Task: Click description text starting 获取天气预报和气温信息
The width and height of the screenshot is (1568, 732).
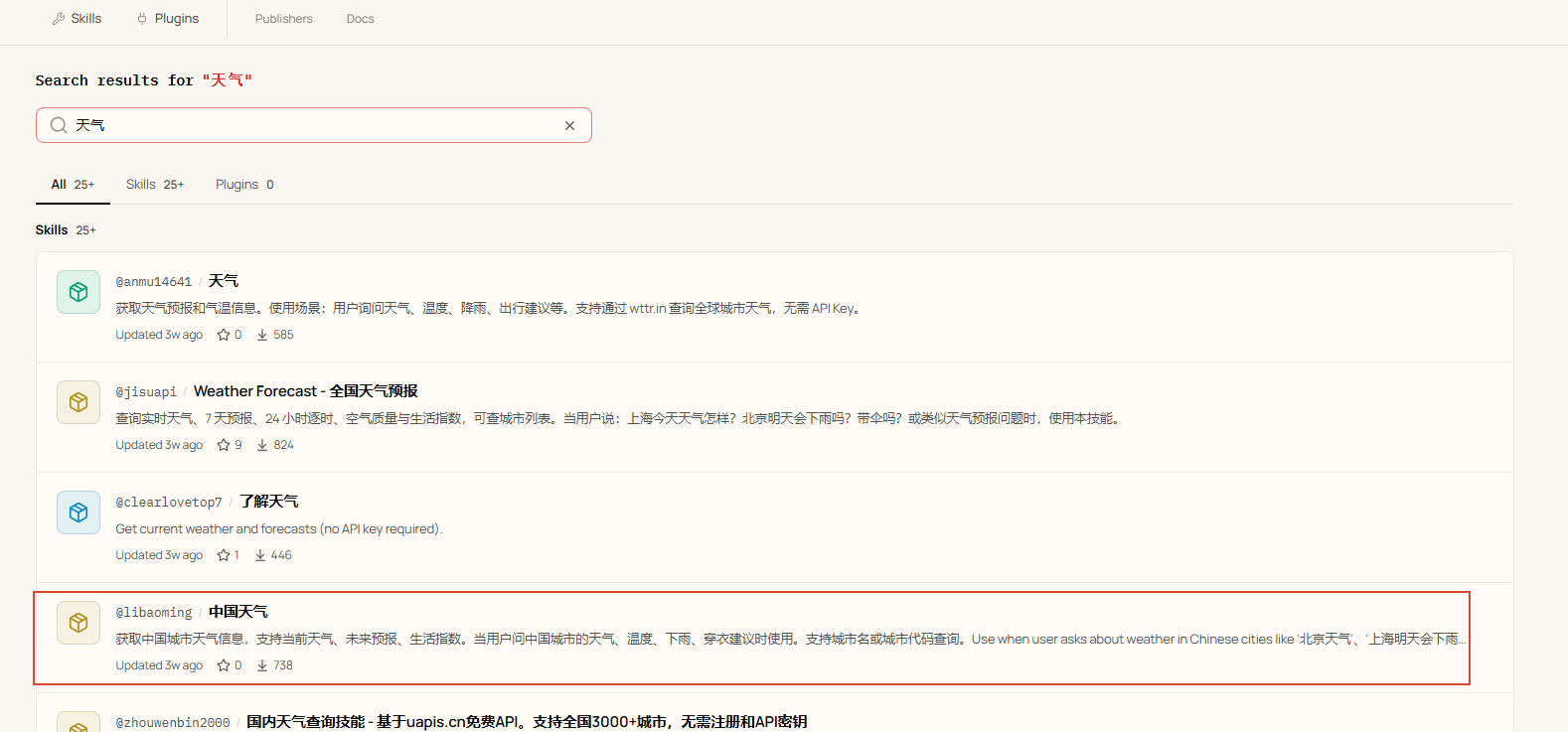Action: [488, 309]
